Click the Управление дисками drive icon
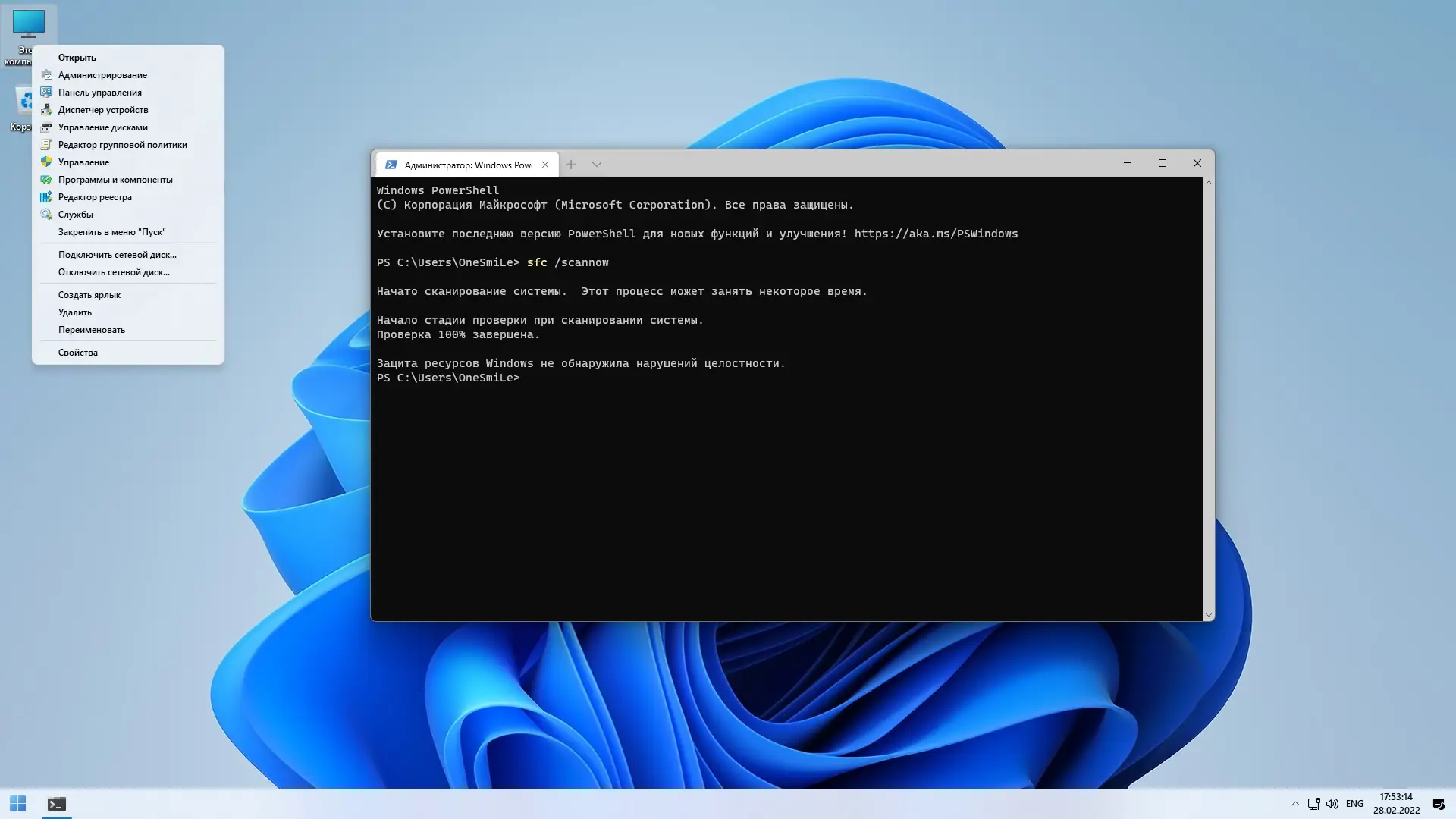1456x819 pixels. (x=46, y=127)
